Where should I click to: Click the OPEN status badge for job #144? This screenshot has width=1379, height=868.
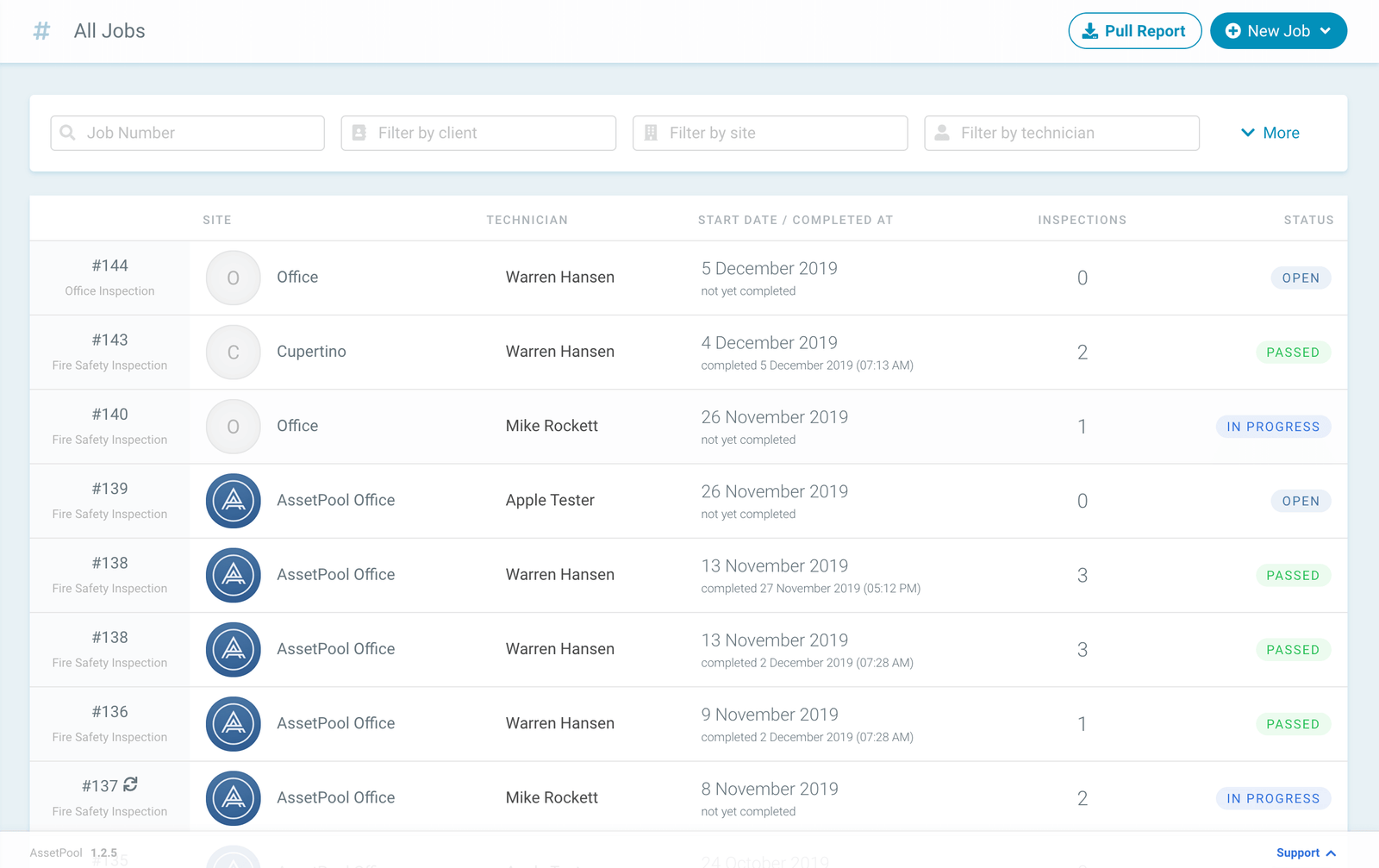pos(1301,278)
